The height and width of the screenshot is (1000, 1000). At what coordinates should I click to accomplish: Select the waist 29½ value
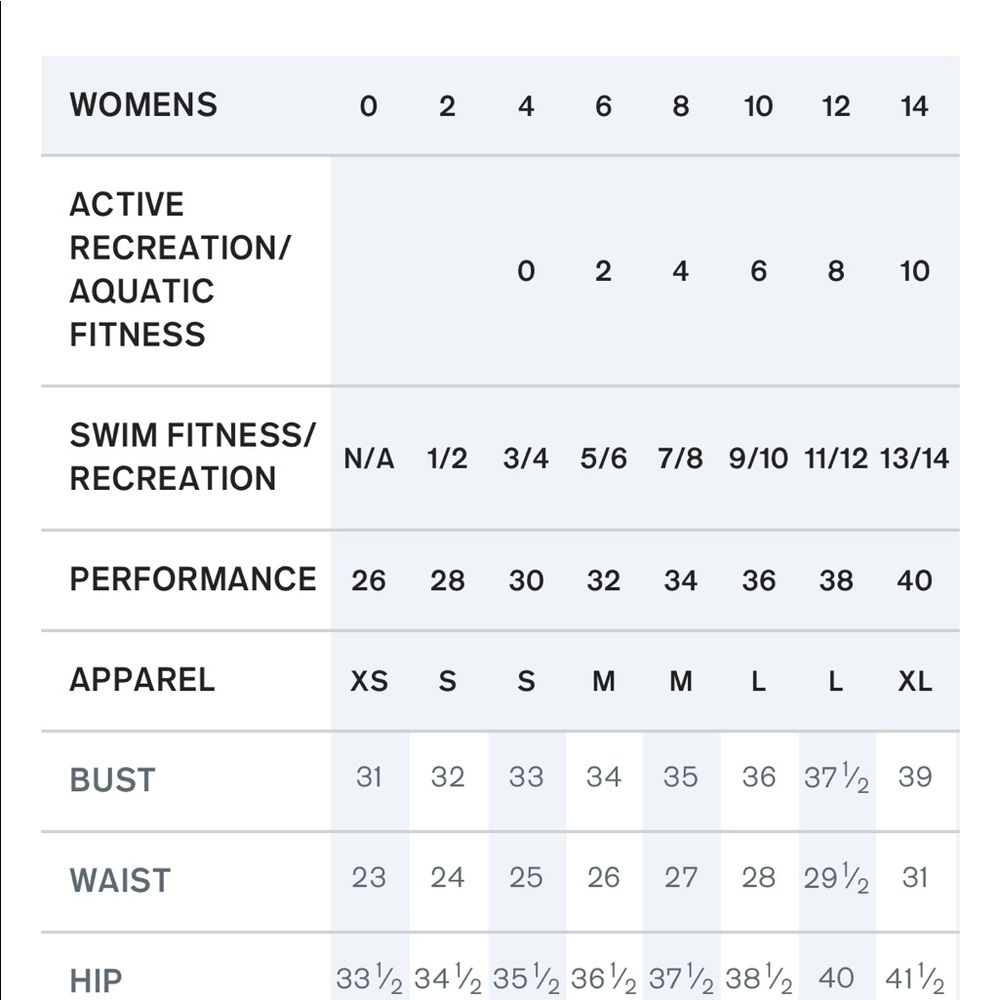click(x=836, y=878)
